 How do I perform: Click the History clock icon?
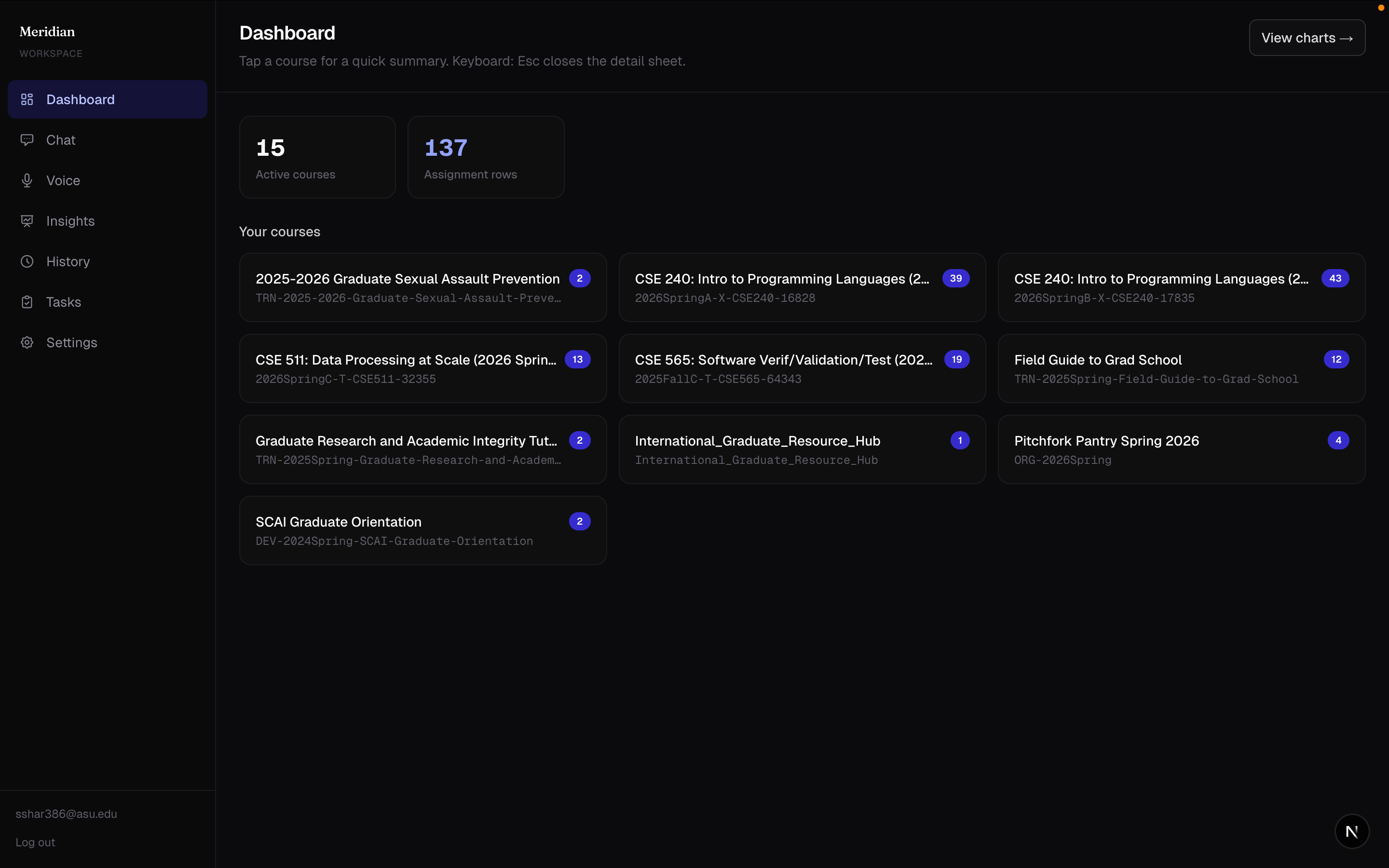point(27,262)
